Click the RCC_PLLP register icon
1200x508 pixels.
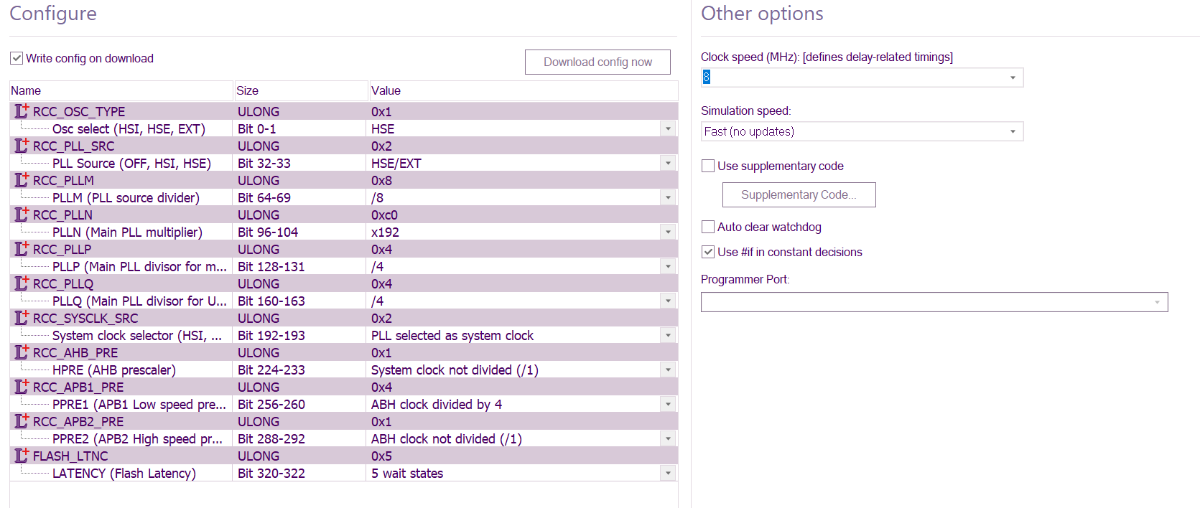(21, 249)
